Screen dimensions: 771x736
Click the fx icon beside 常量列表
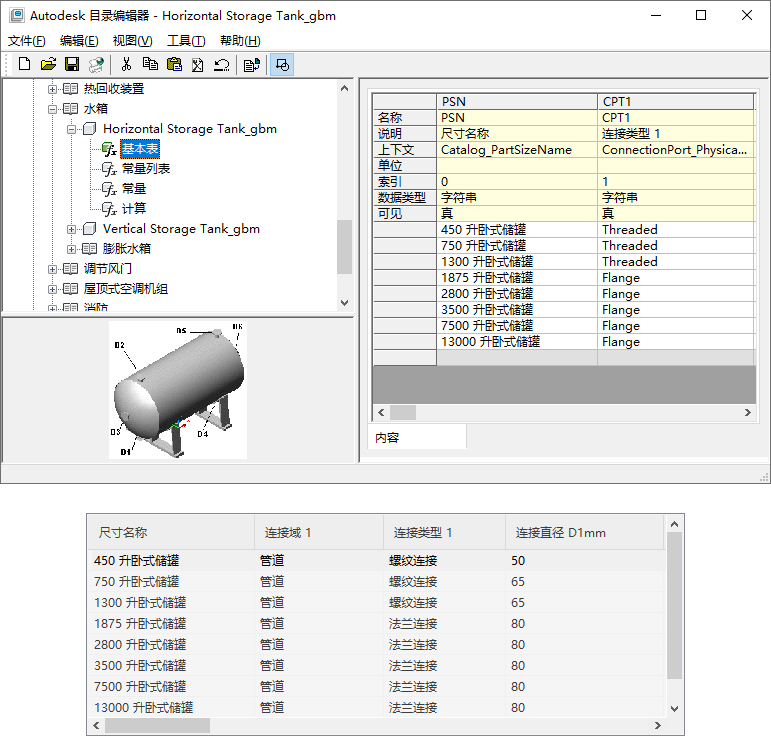[x=109, y=169]
